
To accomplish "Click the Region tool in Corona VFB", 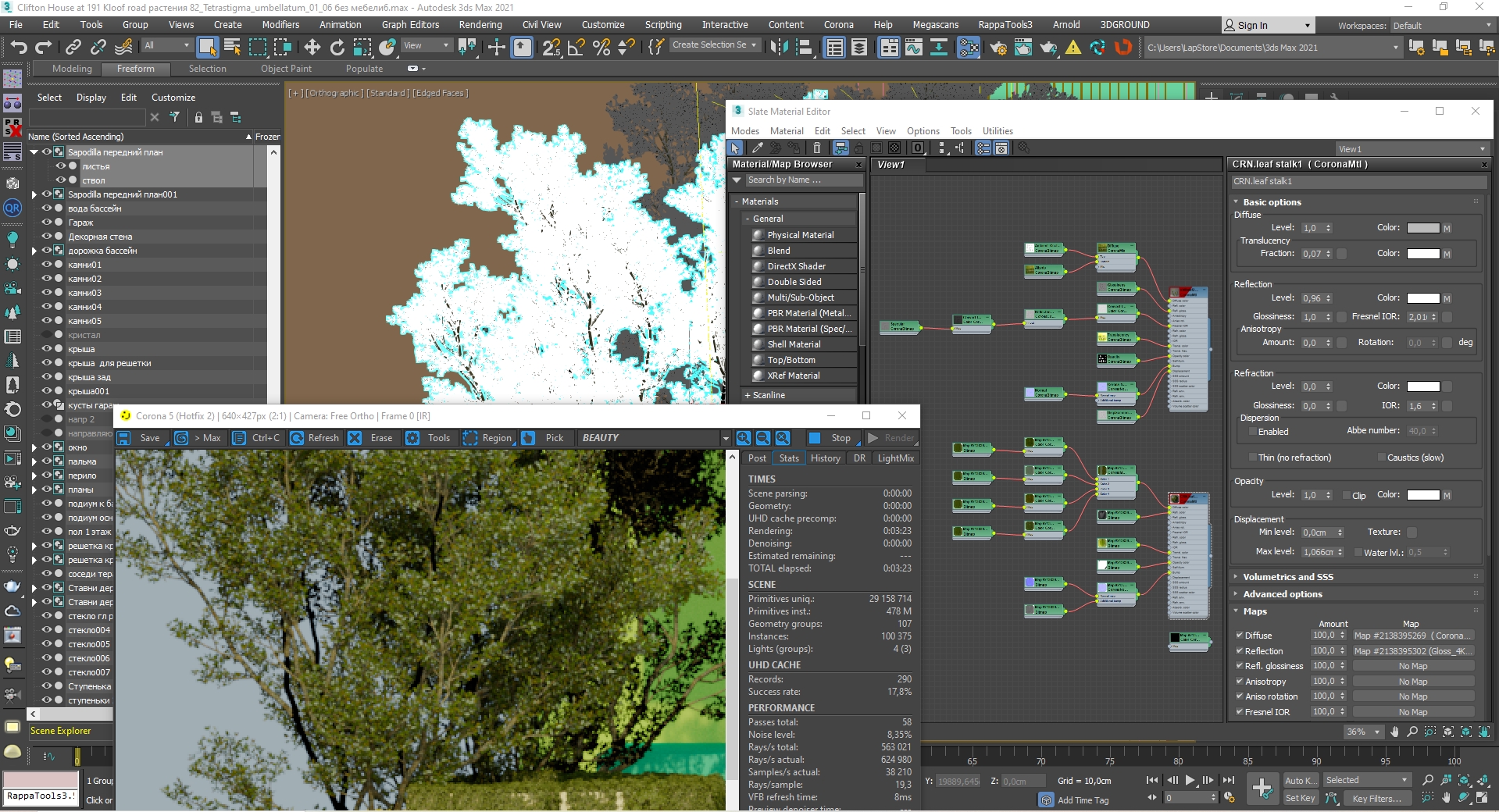I will click(x=487, y=438).
